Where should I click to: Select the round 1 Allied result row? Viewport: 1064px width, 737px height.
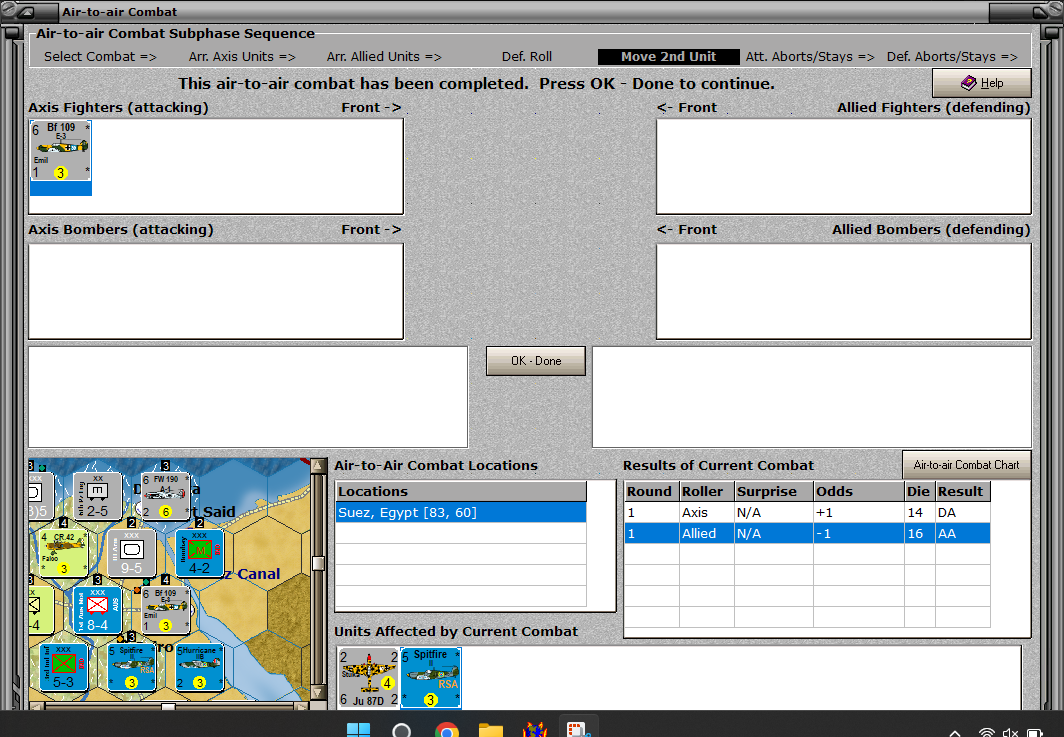point(808,533)
